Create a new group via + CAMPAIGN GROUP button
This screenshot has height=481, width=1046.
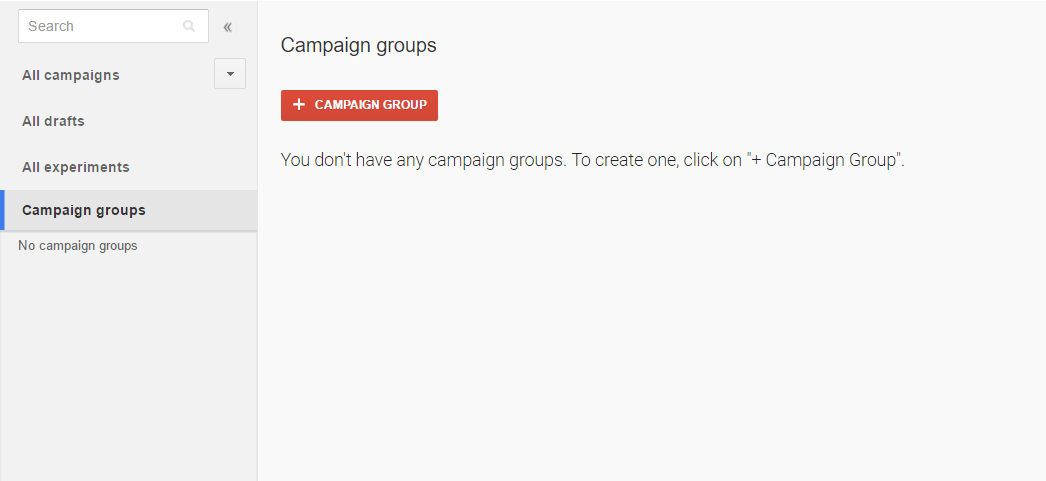[360, 105]
